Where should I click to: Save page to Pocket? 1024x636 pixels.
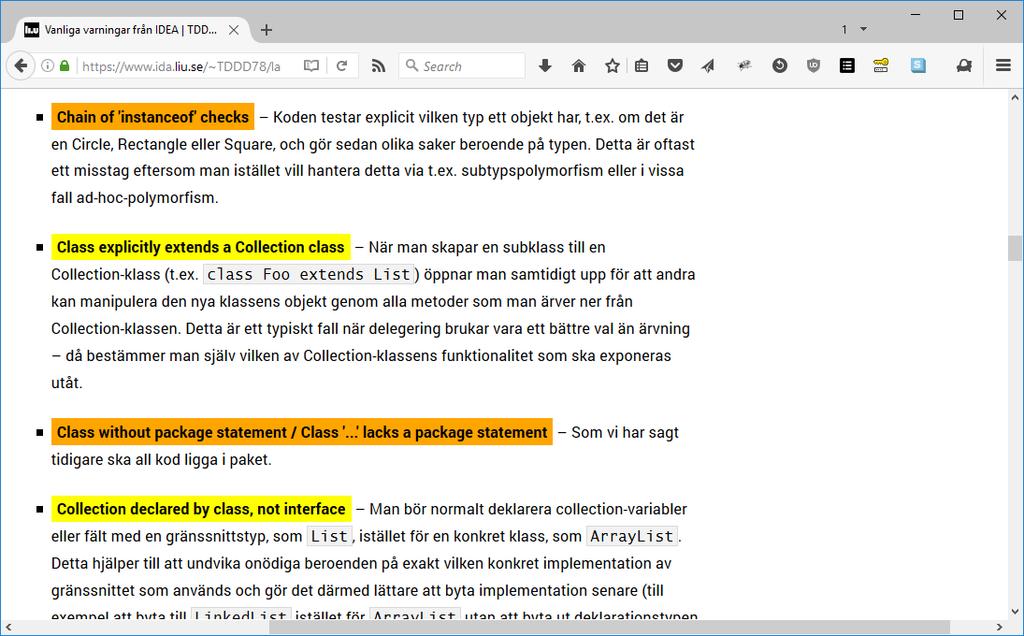[x=675, y=65]
